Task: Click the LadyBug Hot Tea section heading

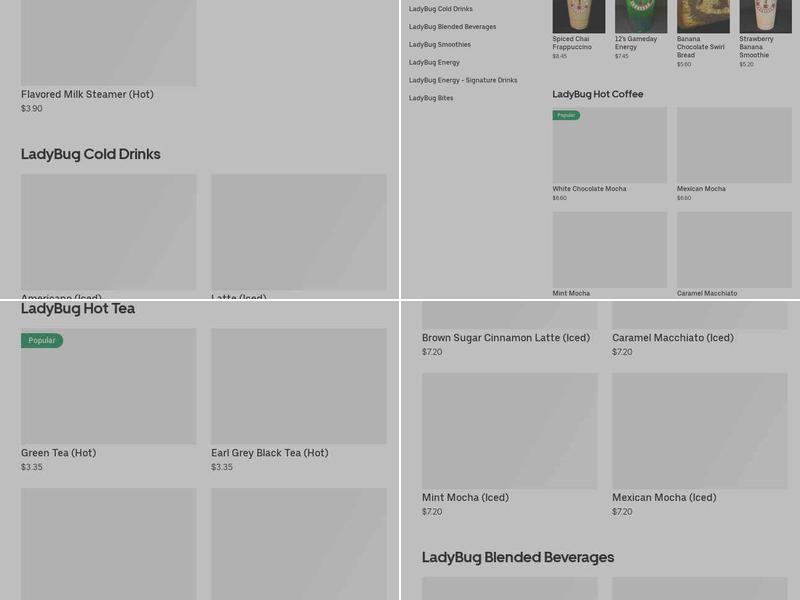Action: coord(78,308)
